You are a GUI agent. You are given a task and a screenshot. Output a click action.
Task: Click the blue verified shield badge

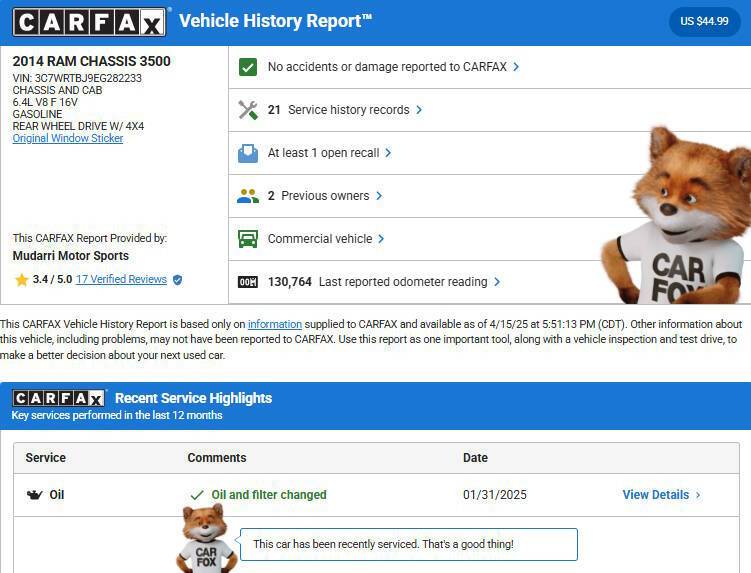[x=177, y=280]
